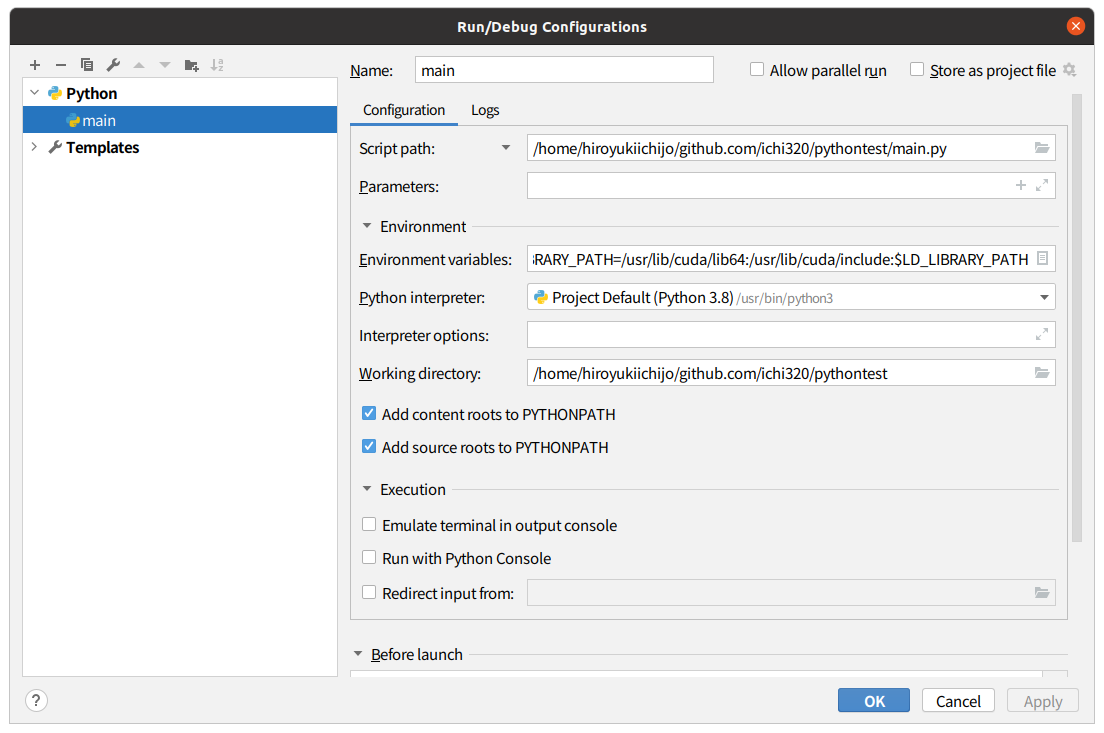Select the Configuration tab
The width and height of the screenshot is (1104, 733).
[404, 110]
